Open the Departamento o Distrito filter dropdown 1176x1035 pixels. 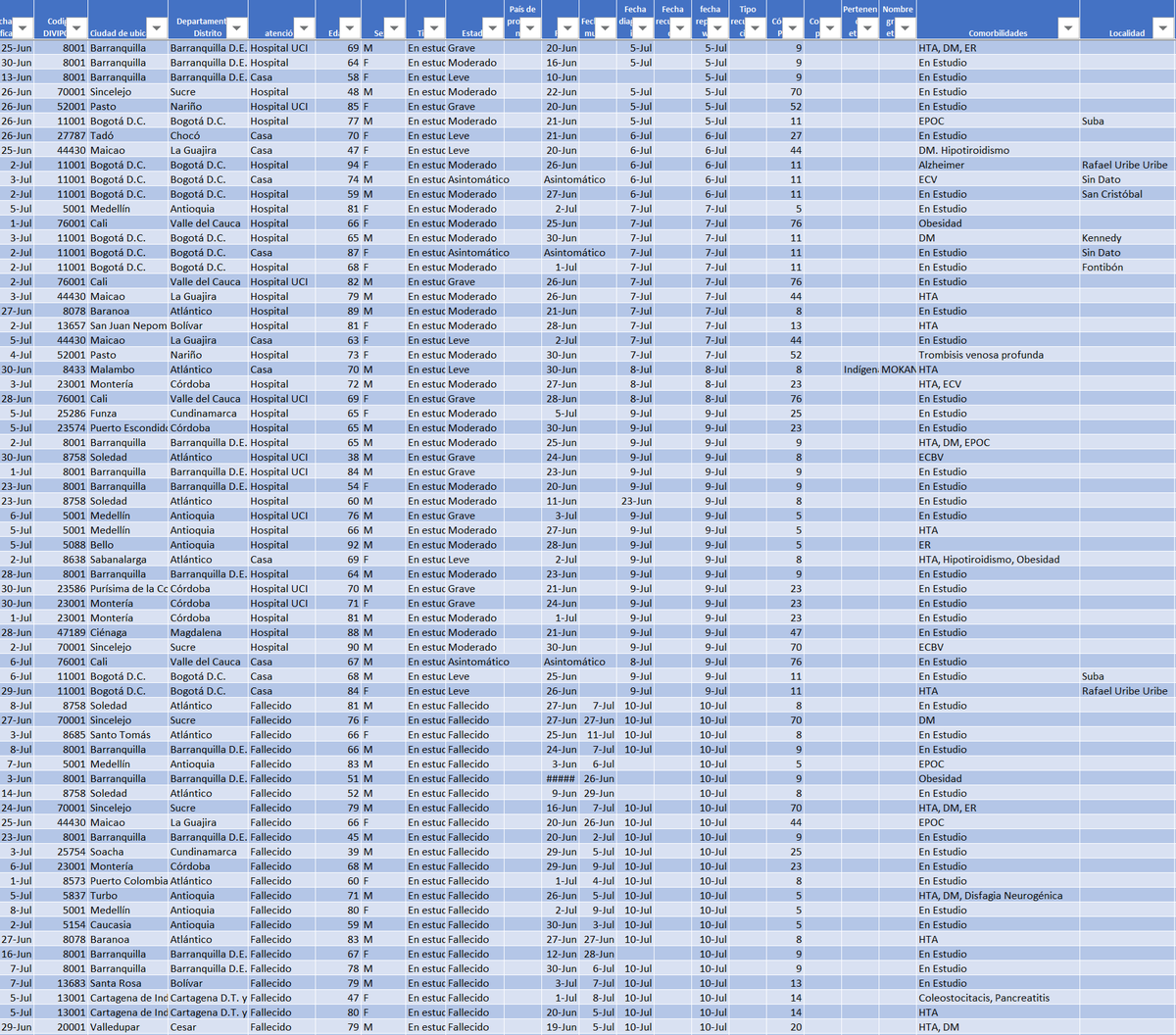point(237,28)
